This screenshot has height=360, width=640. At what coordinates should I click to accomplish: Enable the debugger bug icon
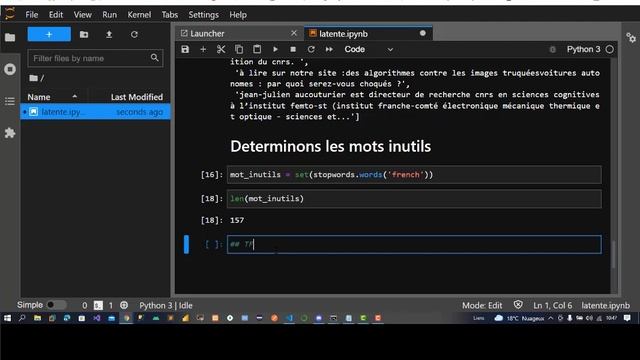point(553,49)
